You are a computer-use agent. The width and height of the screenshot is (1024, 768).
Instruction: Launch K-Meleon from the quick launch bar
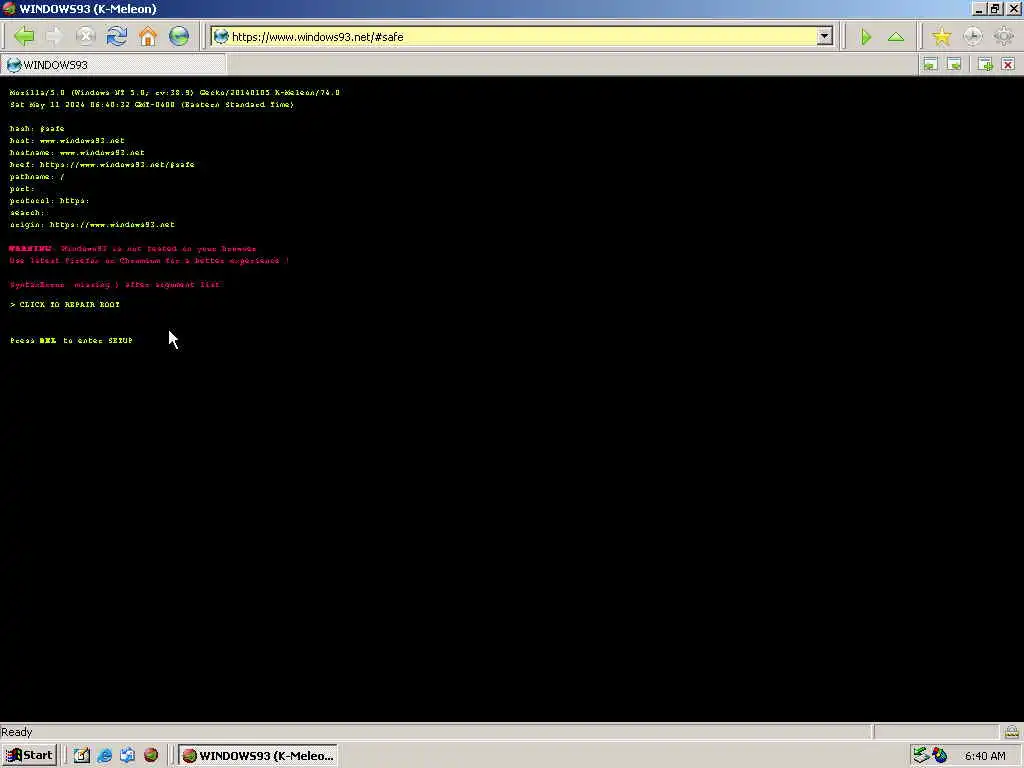(x=151, y=755)
